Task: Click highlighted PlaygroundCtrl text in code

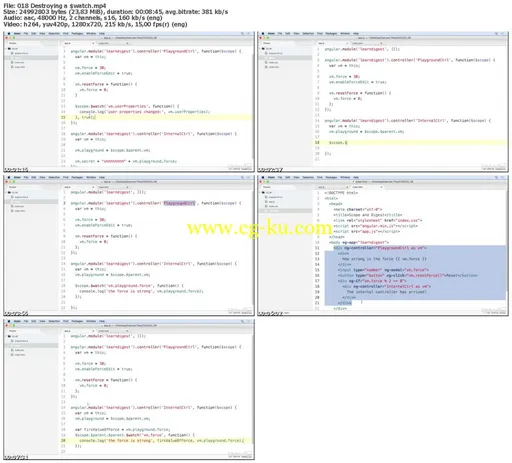Action: 179,203
